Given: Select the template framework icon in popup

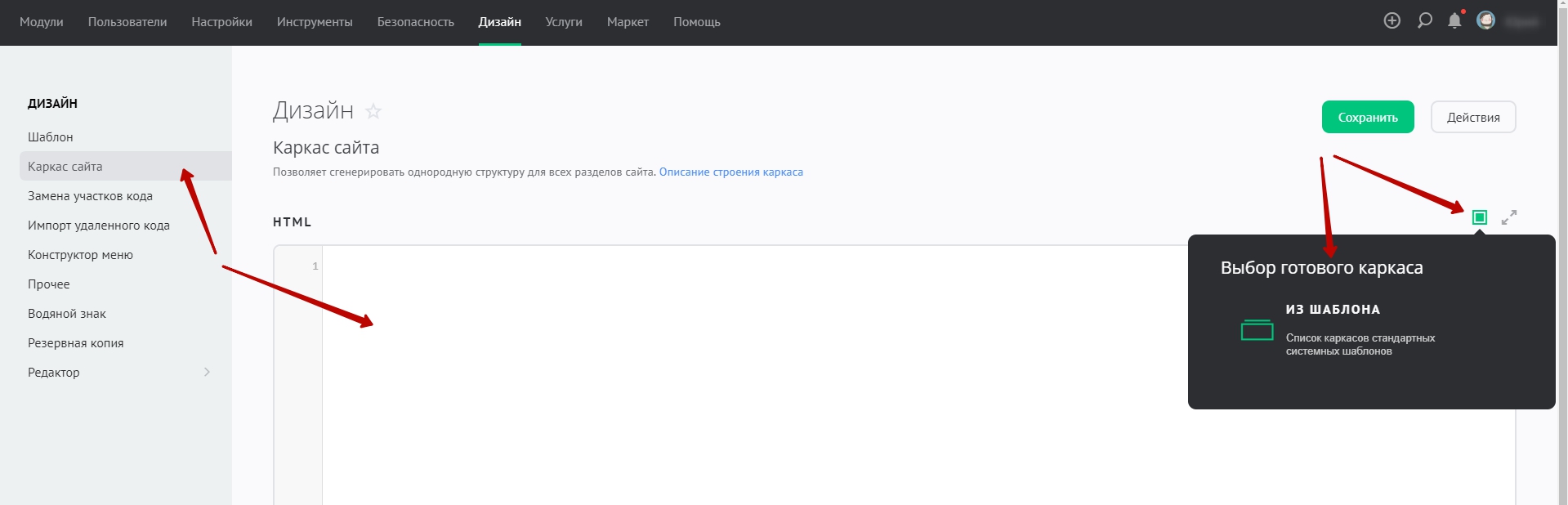Looking at the screenshot, I should coord(1257,329).
